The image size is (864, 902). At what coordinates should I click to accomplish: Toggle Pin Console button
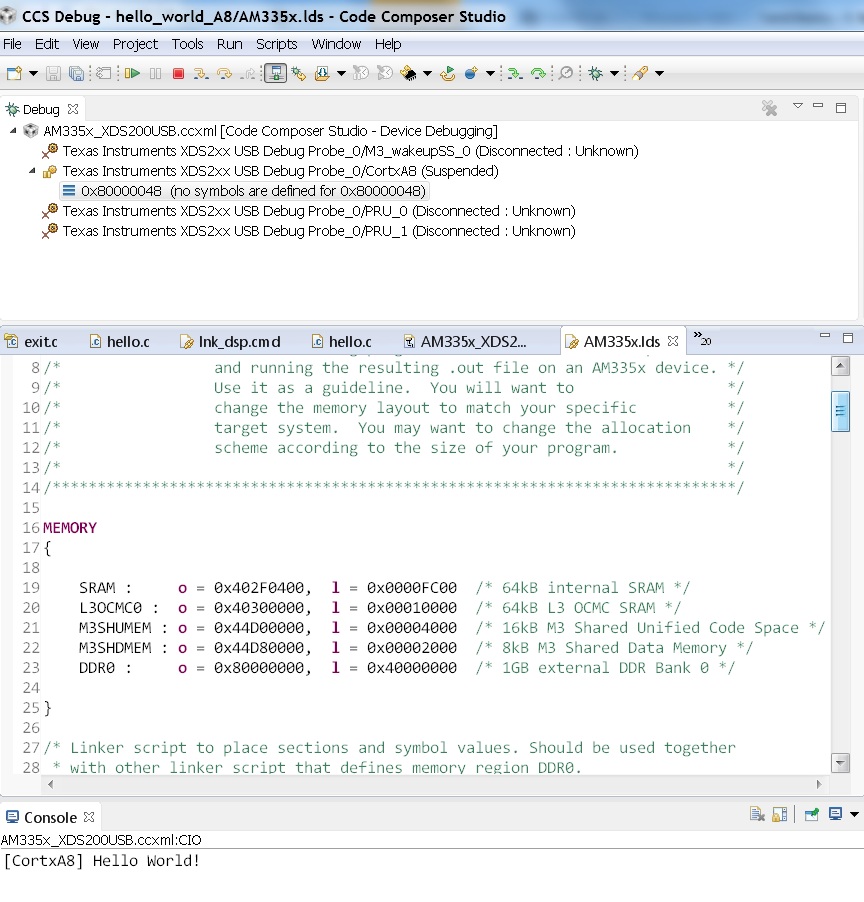812,815
